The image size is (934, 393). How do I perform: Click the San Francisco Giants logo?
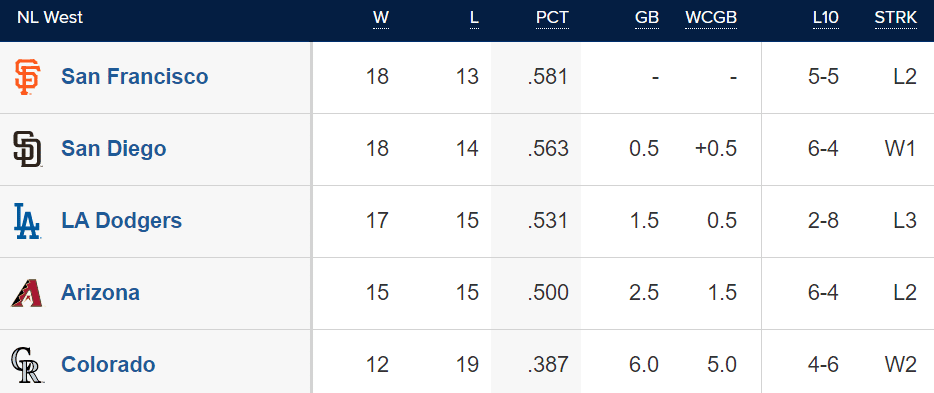pos(27,77)
